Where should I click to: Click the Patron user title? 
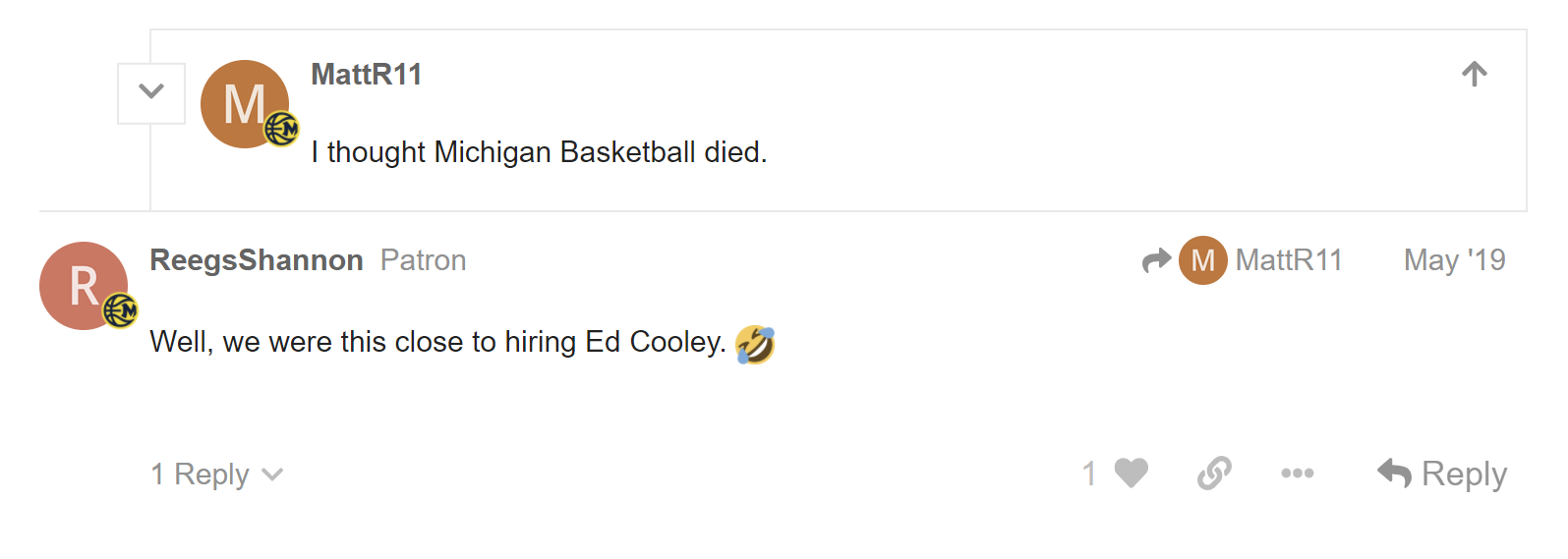(x=423, y=260)
